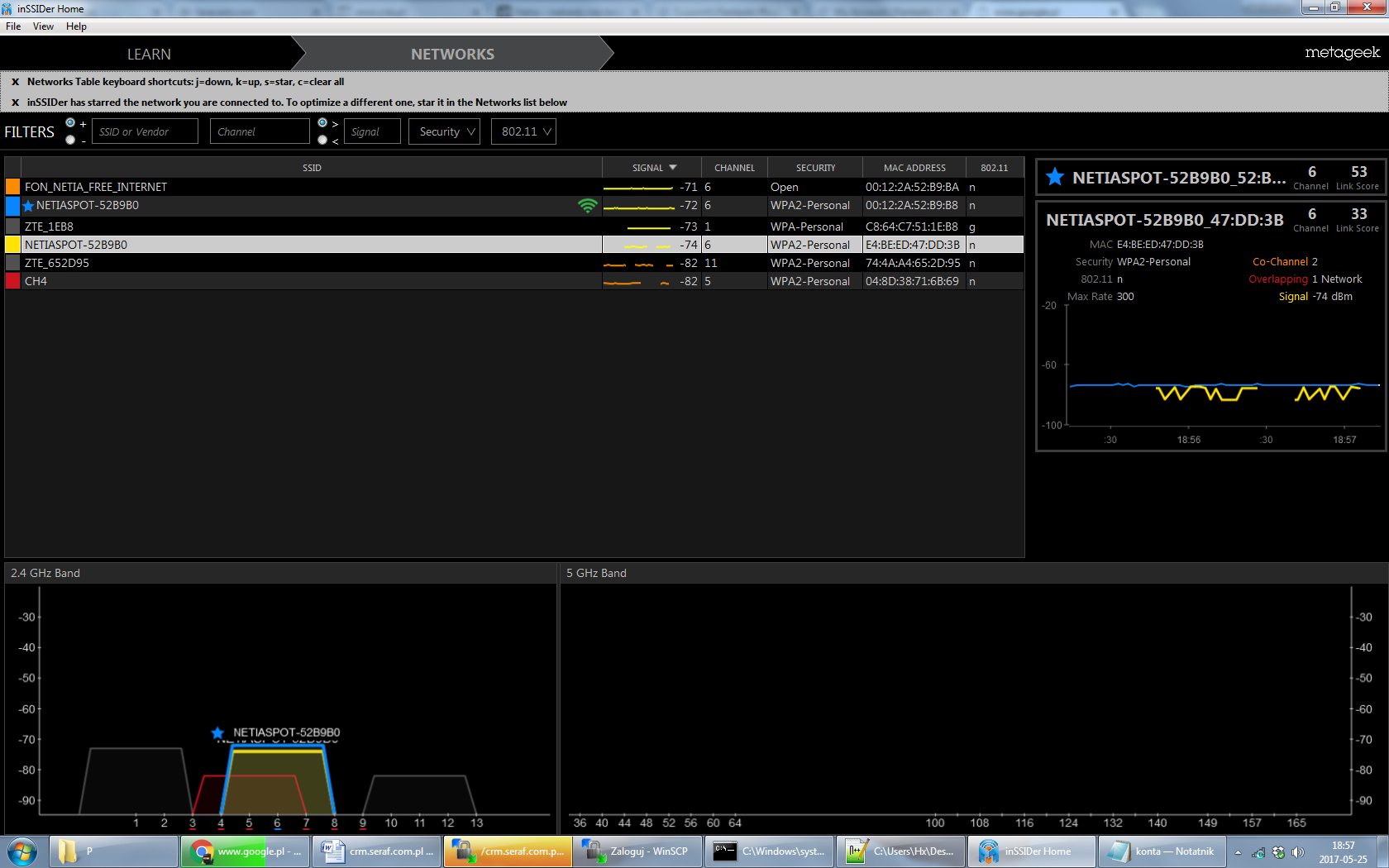
Task: Click the orange swatch for FON_NETIA_FREE_INTERNET
Action: pyautogui.click(x=12, y=187)
